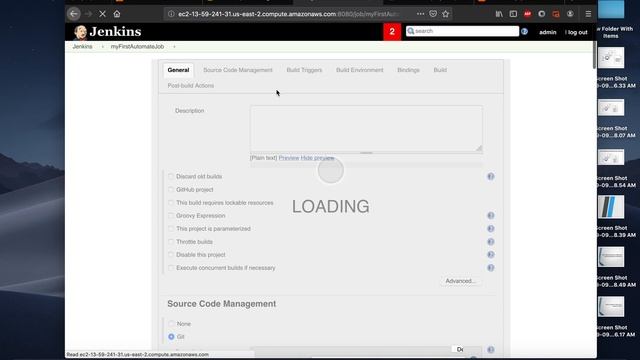The image size is (640, 360).
Task: Select Screen Shot 6.33 AM desktop thumbnail
Action: click(x=611, y=58)
